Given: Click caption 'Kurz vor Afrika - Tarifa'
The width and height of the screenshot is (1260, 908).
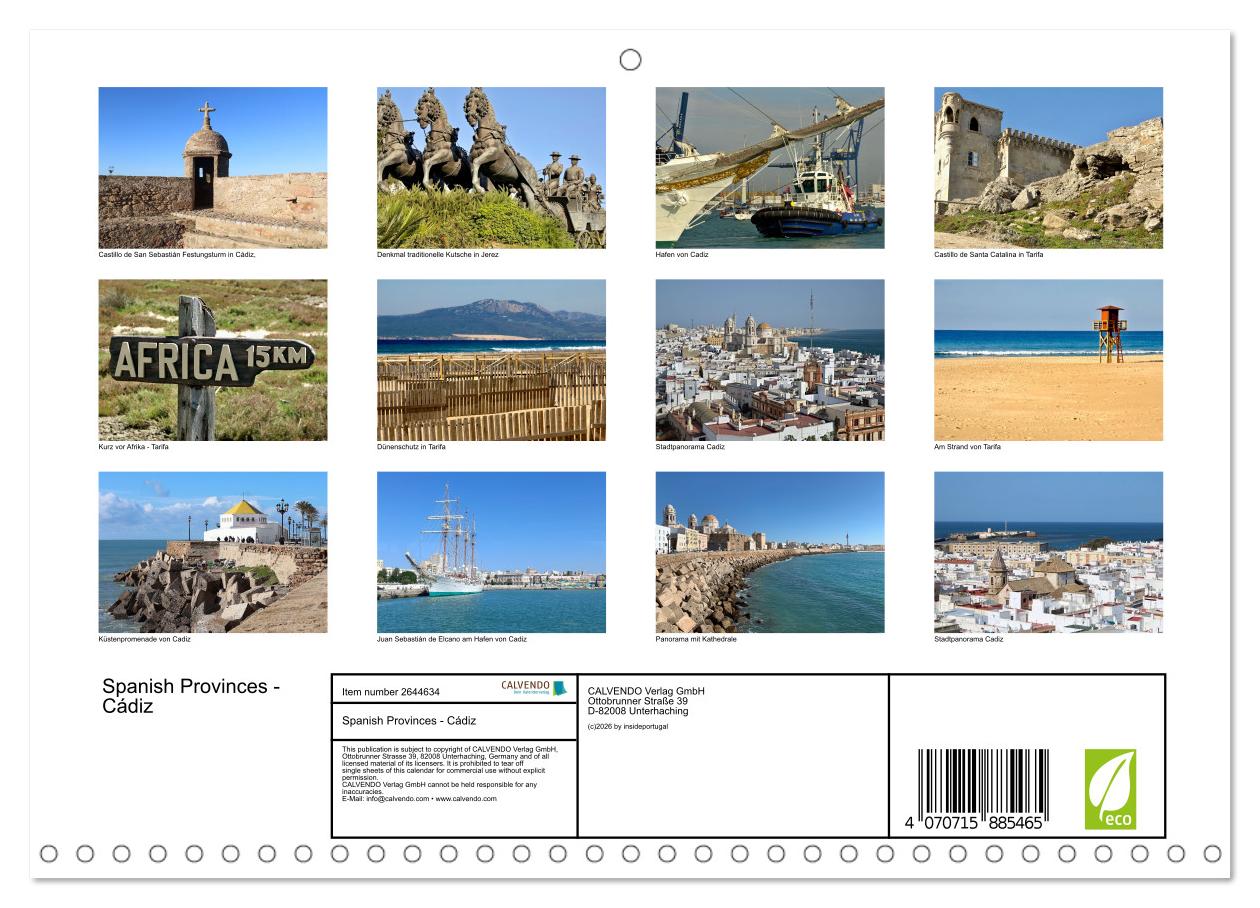Looking at the screenshot, I should click(x=134, y=447).
